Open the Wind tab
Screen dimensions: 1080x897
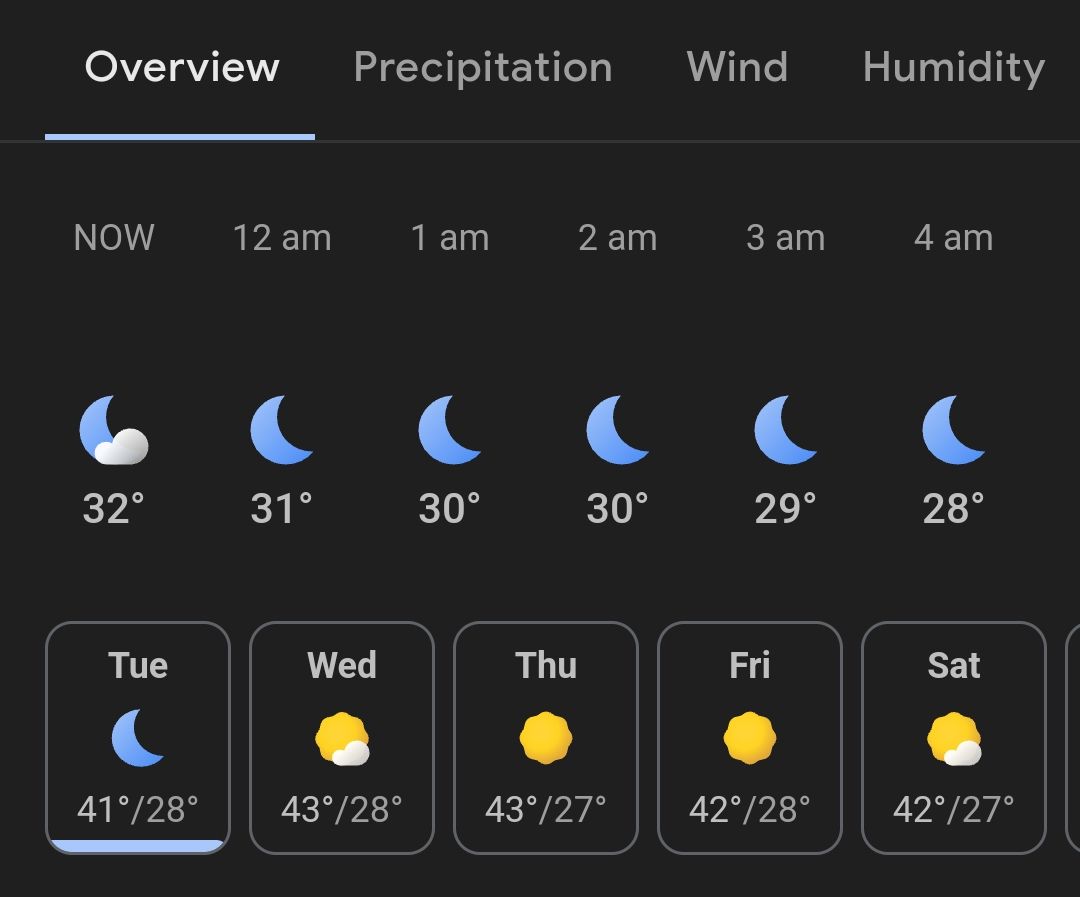point(737,67)
